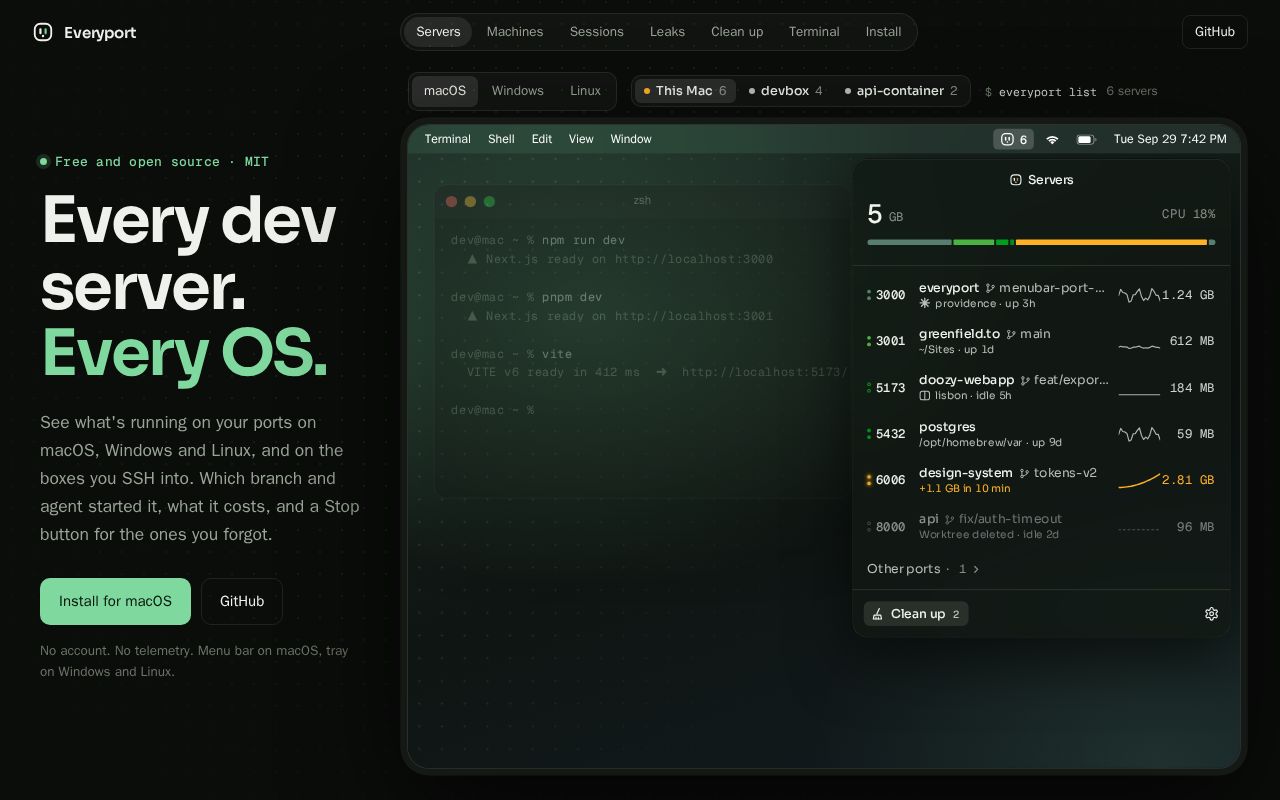
Task: Click the Clean up 2 button in the Servers panel
Action: tap(916, 614)
